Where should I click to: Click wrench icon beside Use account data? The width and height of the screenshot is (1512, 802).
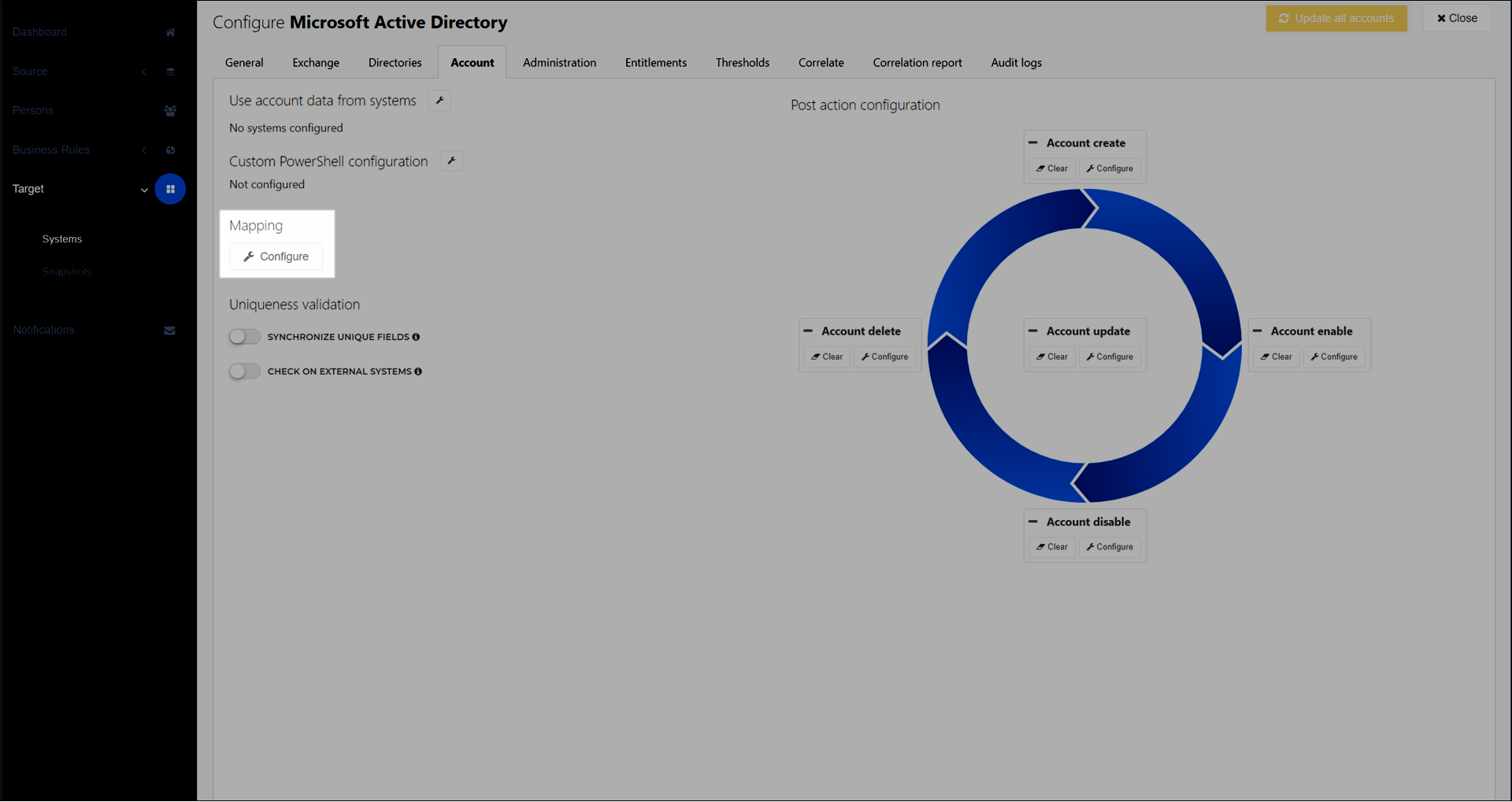439,101
